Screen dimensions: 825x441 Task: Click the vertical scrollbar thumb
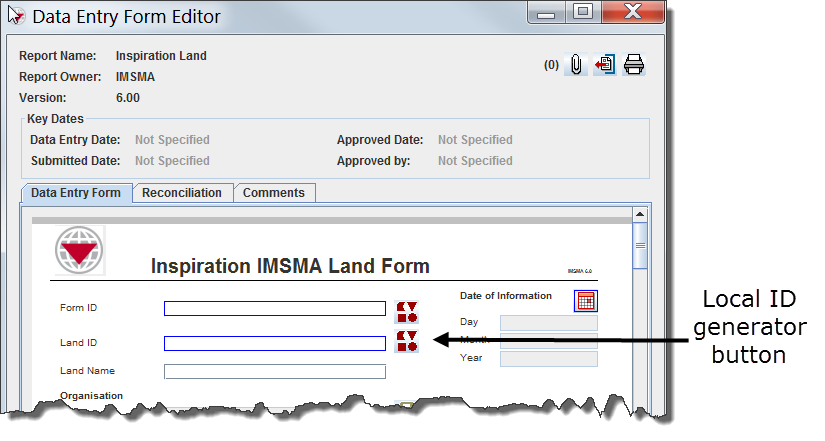coord(641,244)
